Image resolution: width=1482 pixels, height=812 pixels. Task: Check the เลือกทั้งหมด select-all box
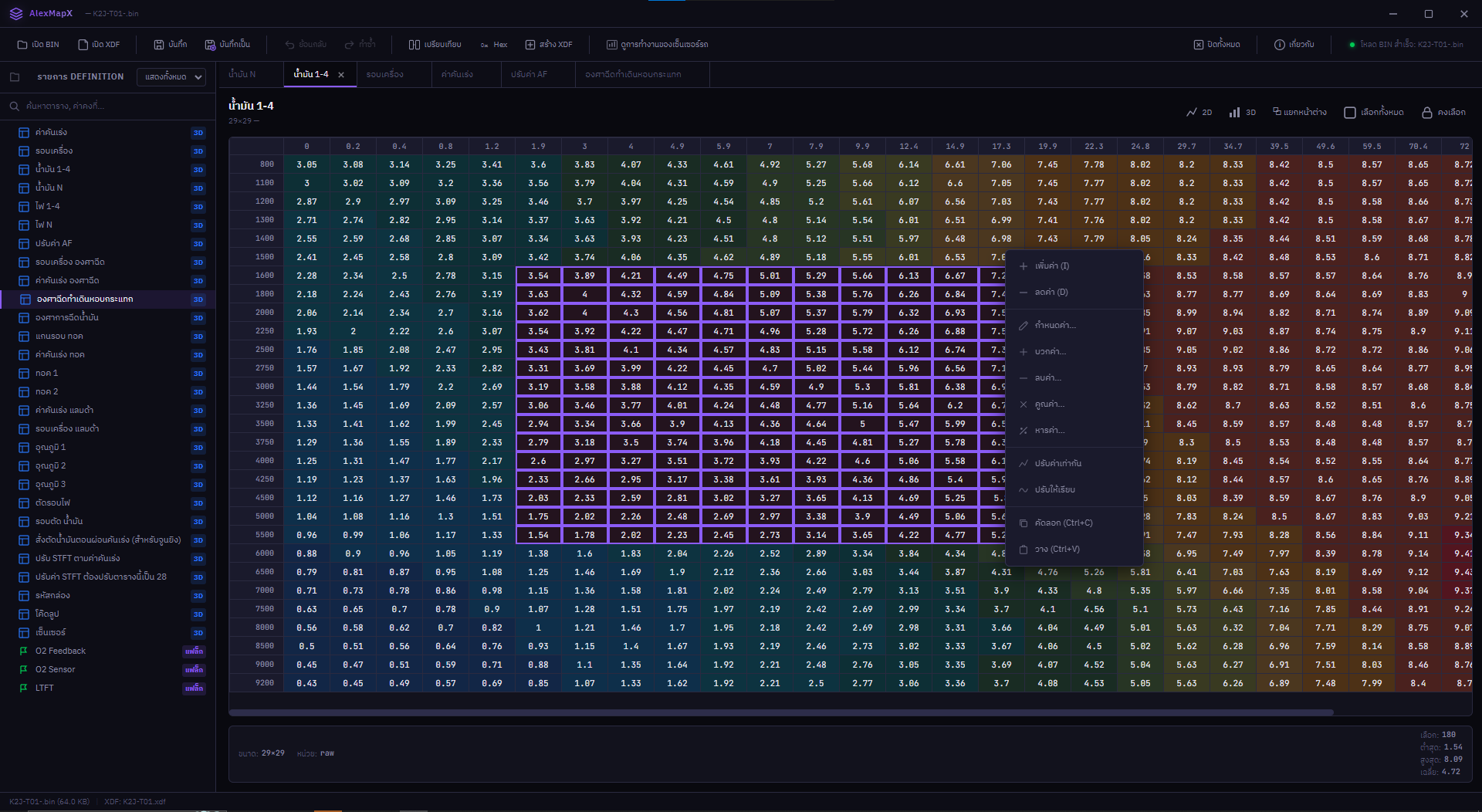[x=1350, y=112]
